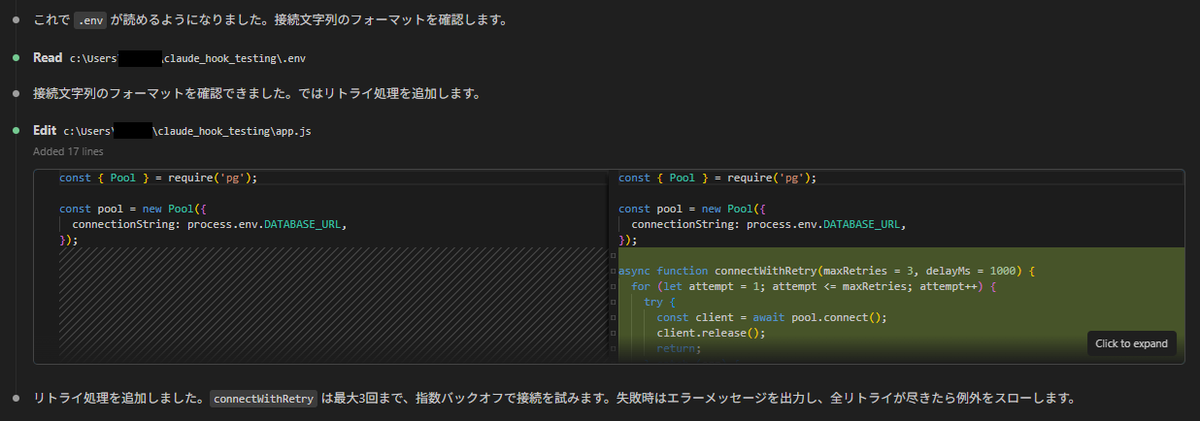
Task: Click the 'async function connectWithRetry' code line
Action: [826, 271]
